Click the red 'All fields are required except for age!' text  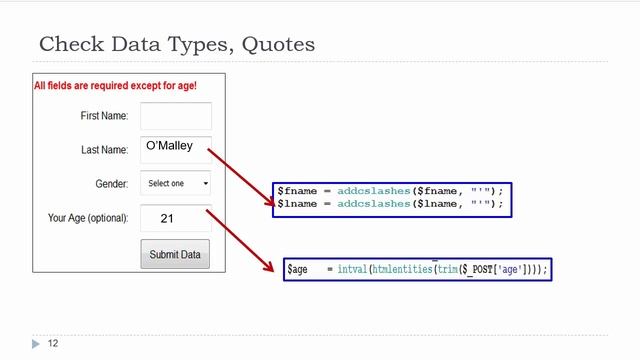point(115,86)
